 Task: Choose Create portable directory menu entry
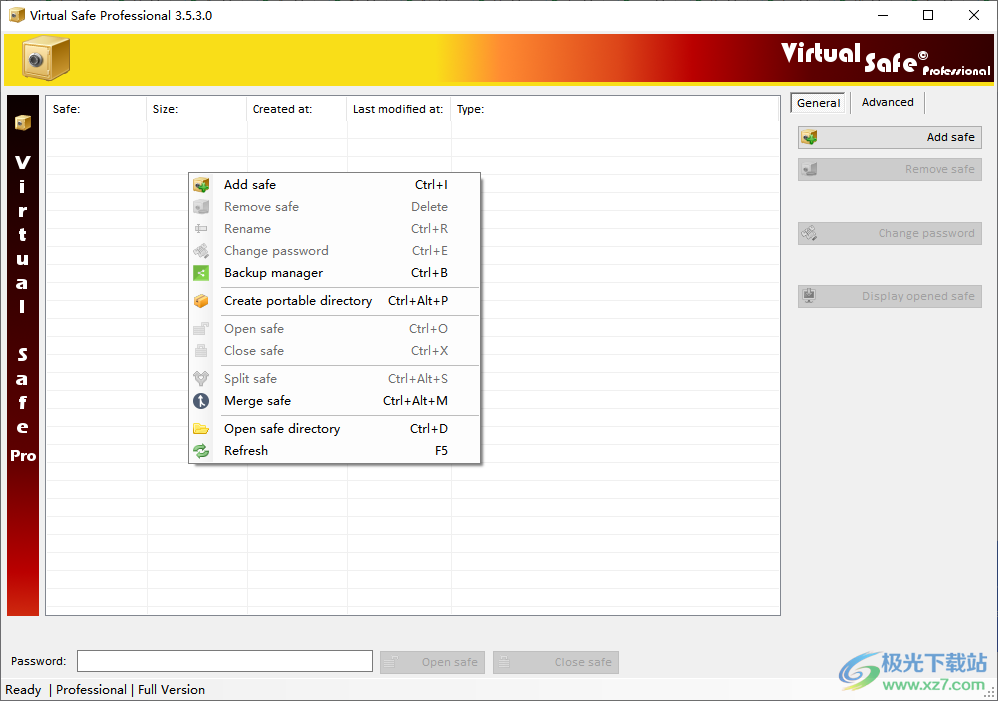[334, 301]
